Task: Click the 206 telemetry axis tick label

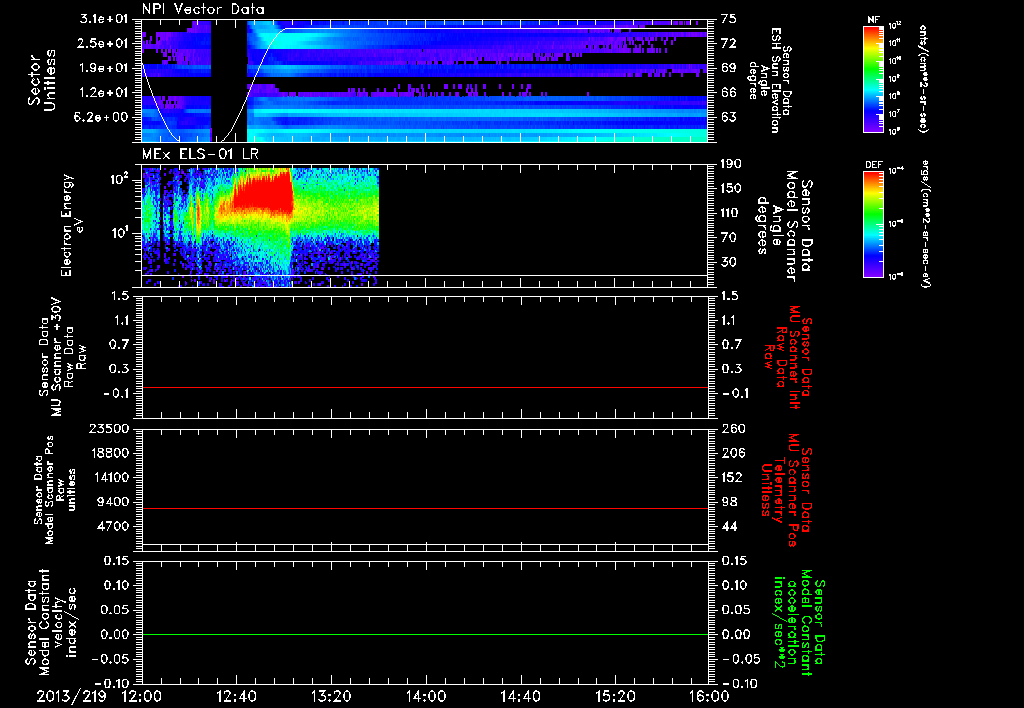Action: pyautogui.click(x=732, y=453)
